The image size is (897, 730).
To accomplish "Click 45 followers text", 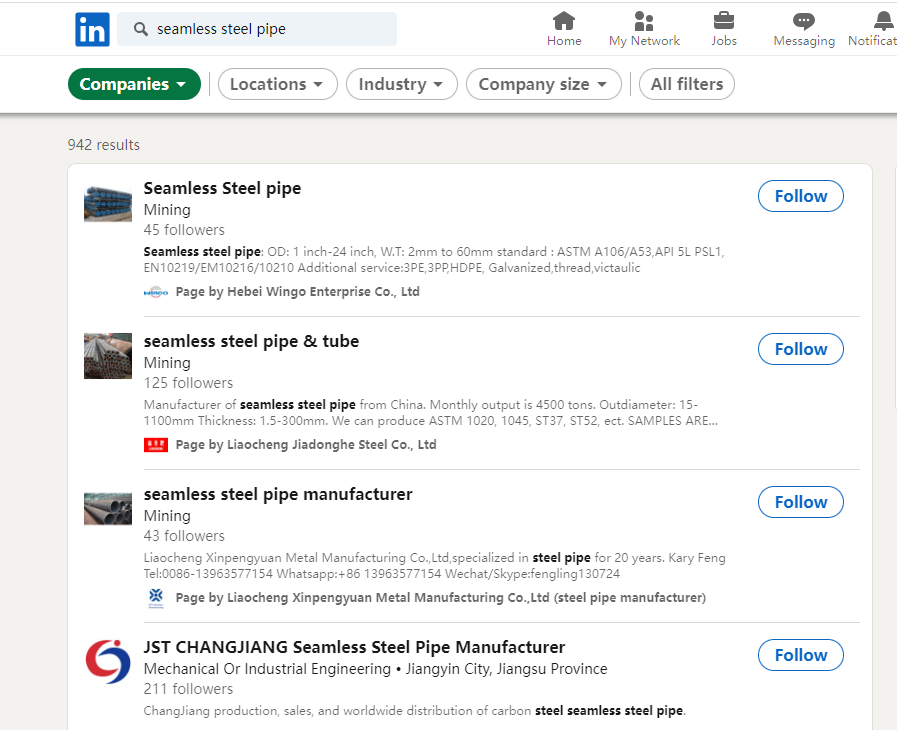I will (x=184, y=230).
